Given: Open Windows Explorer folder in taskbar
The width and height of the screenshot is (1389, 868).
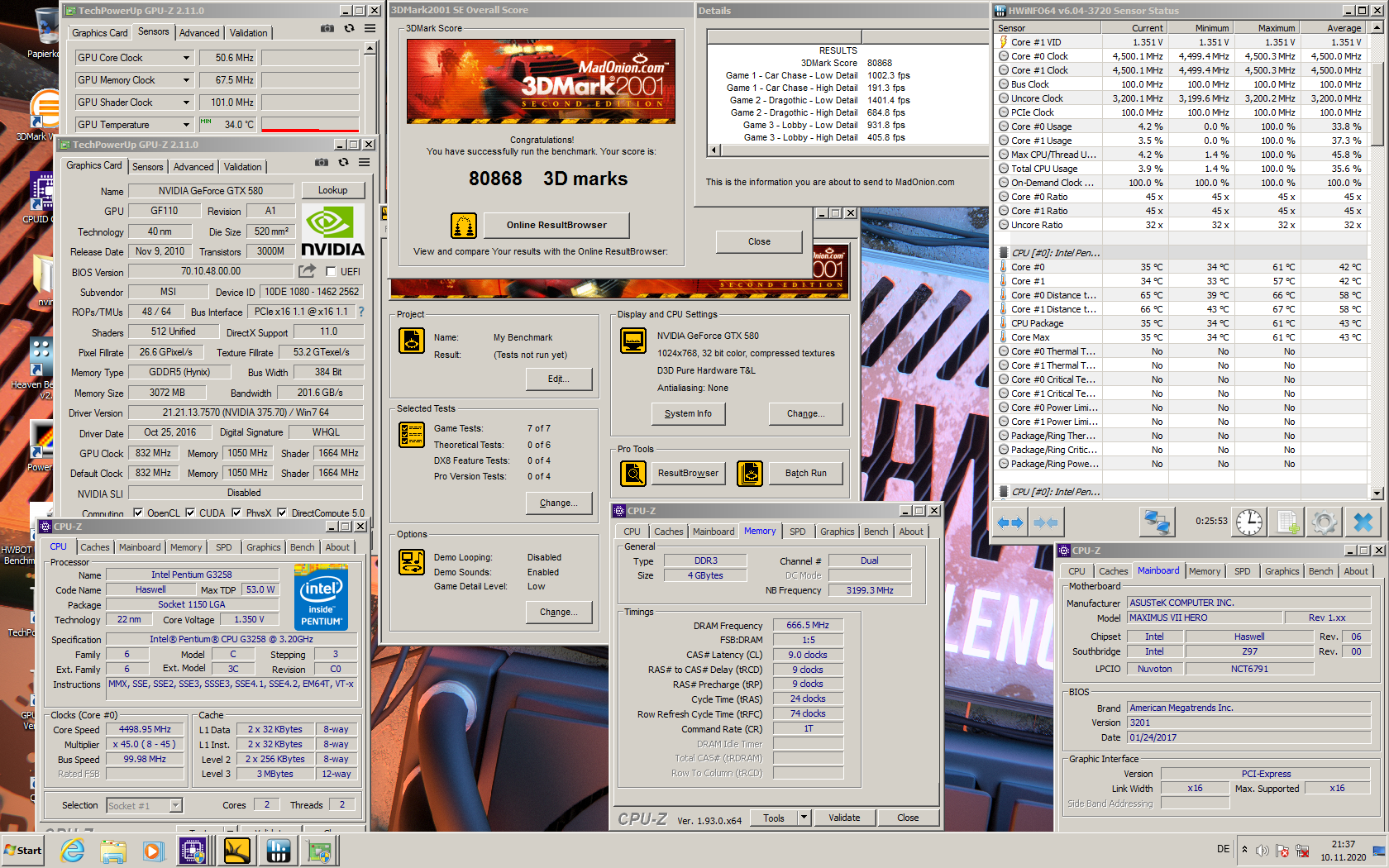Looking at the screenshot, I should click(112, 851).
